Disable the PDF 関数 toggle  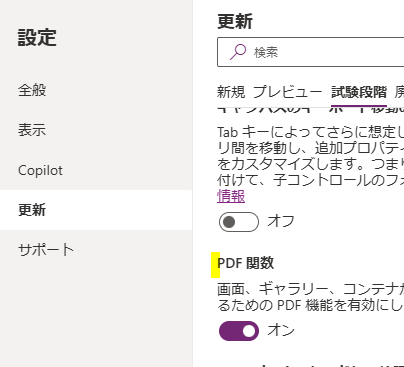coord(239,331)
